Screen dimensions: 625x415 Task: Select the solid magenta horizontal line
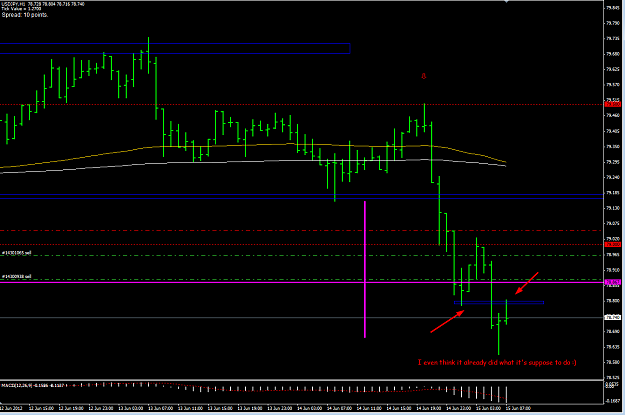301,282
